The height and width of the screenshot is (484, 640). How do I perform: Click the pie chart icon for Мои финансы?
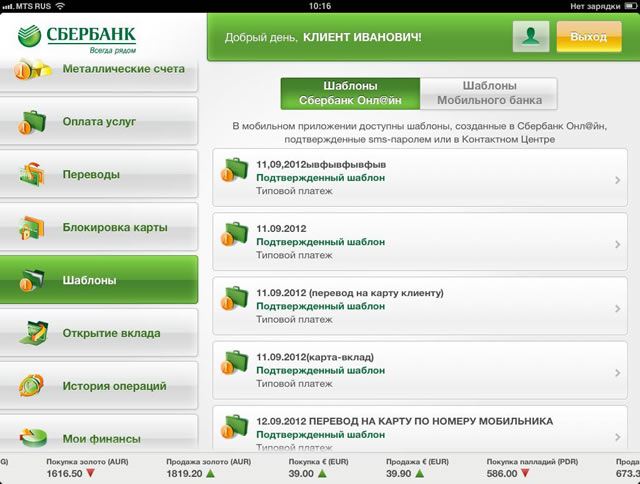click(33, 438)
